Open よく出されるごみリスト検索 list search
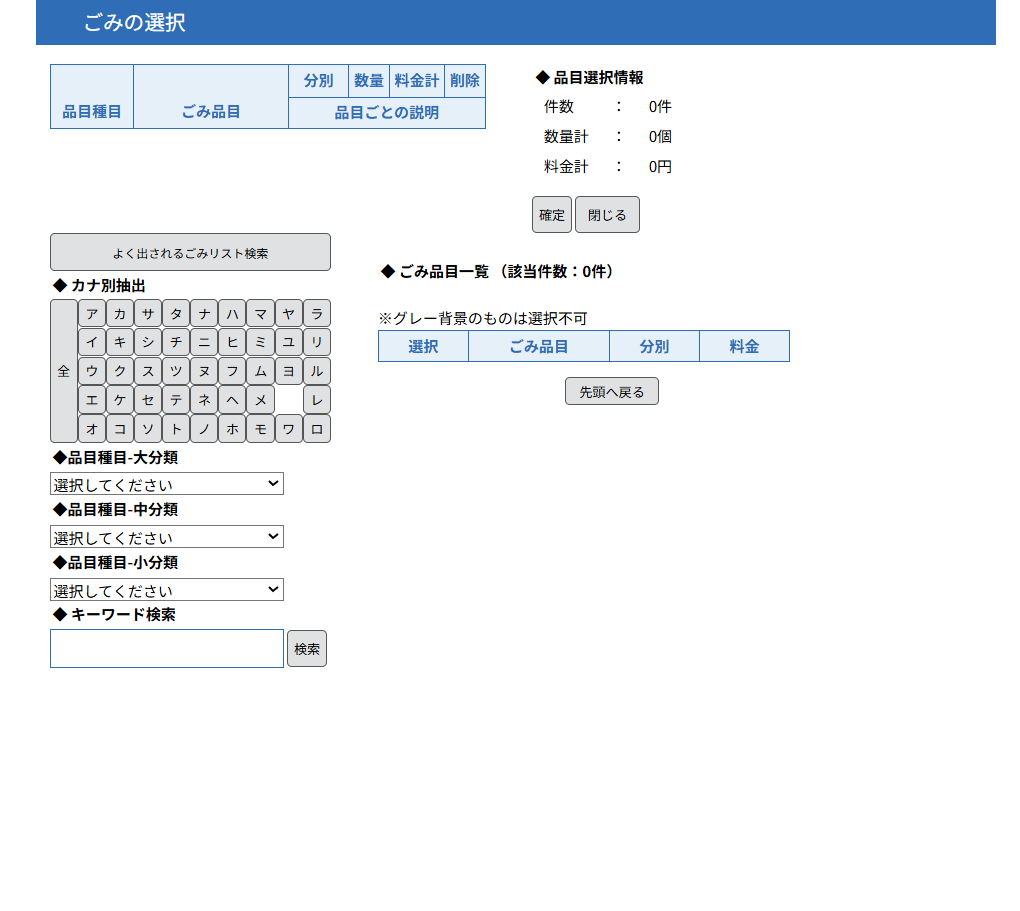 [190, 253]
